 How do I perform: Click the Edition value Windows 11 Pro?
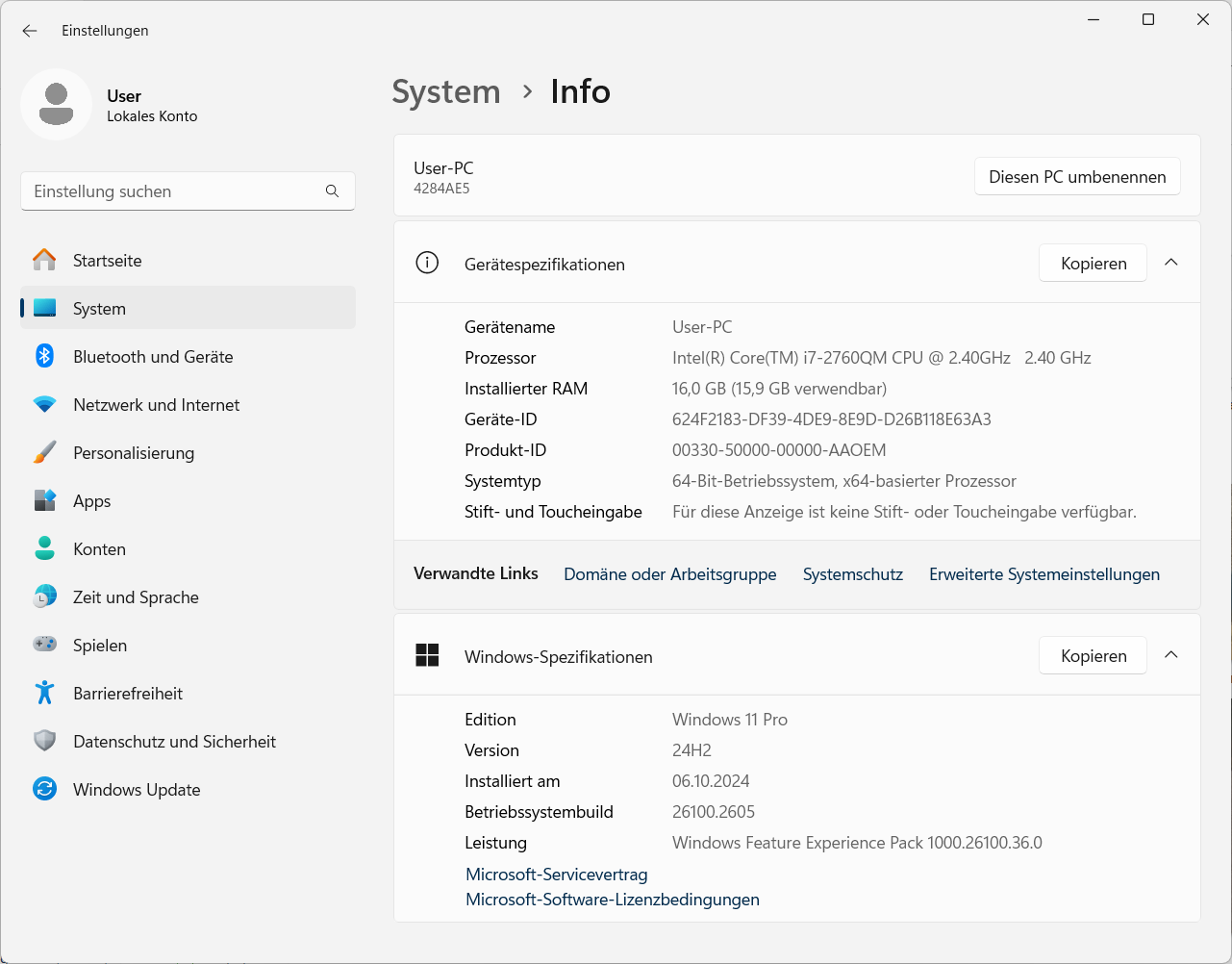pyautogui.click(x=730, y=720)
